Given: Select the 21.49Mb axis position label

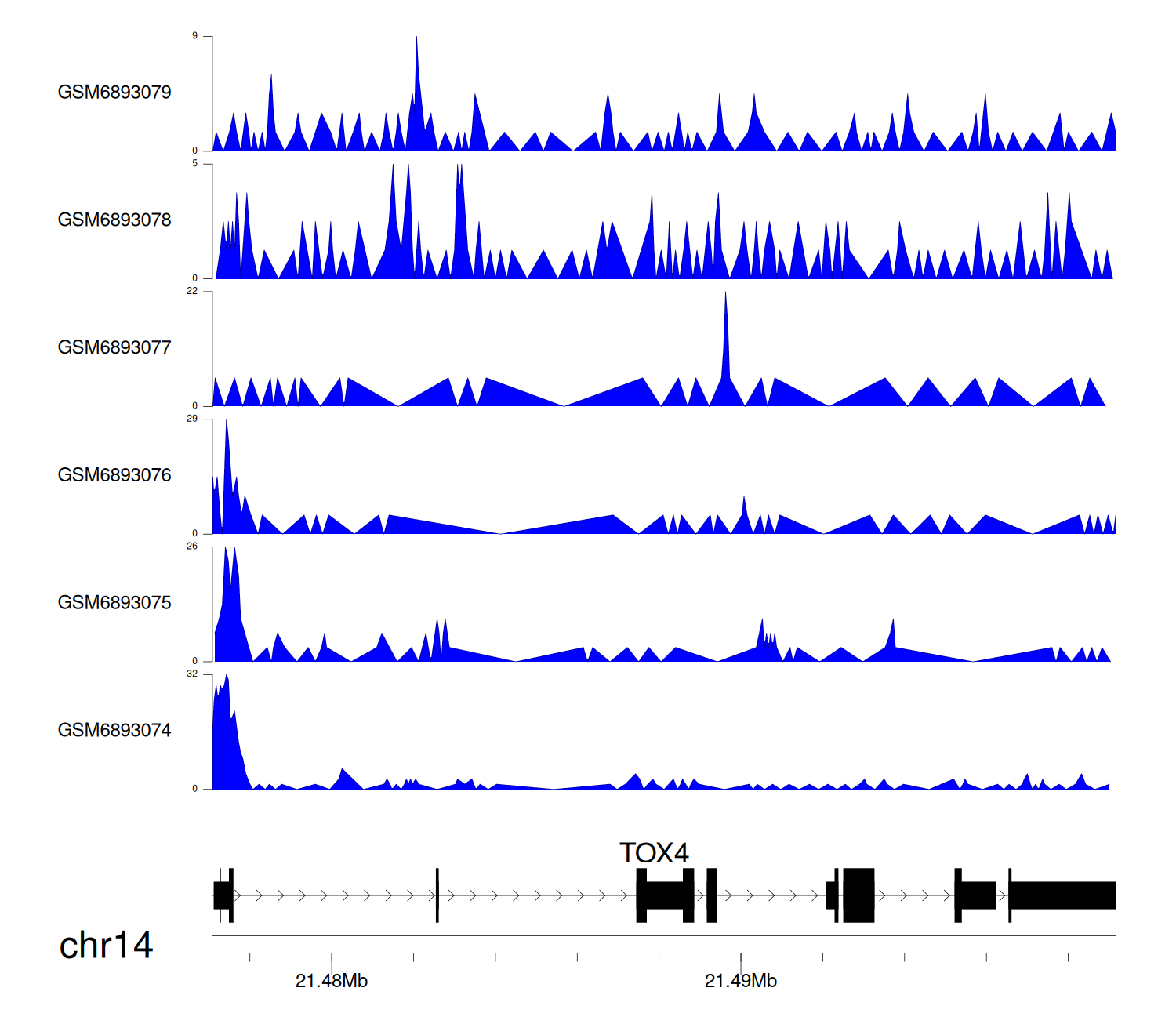Looking at the screenshot, I should (741, 981).
